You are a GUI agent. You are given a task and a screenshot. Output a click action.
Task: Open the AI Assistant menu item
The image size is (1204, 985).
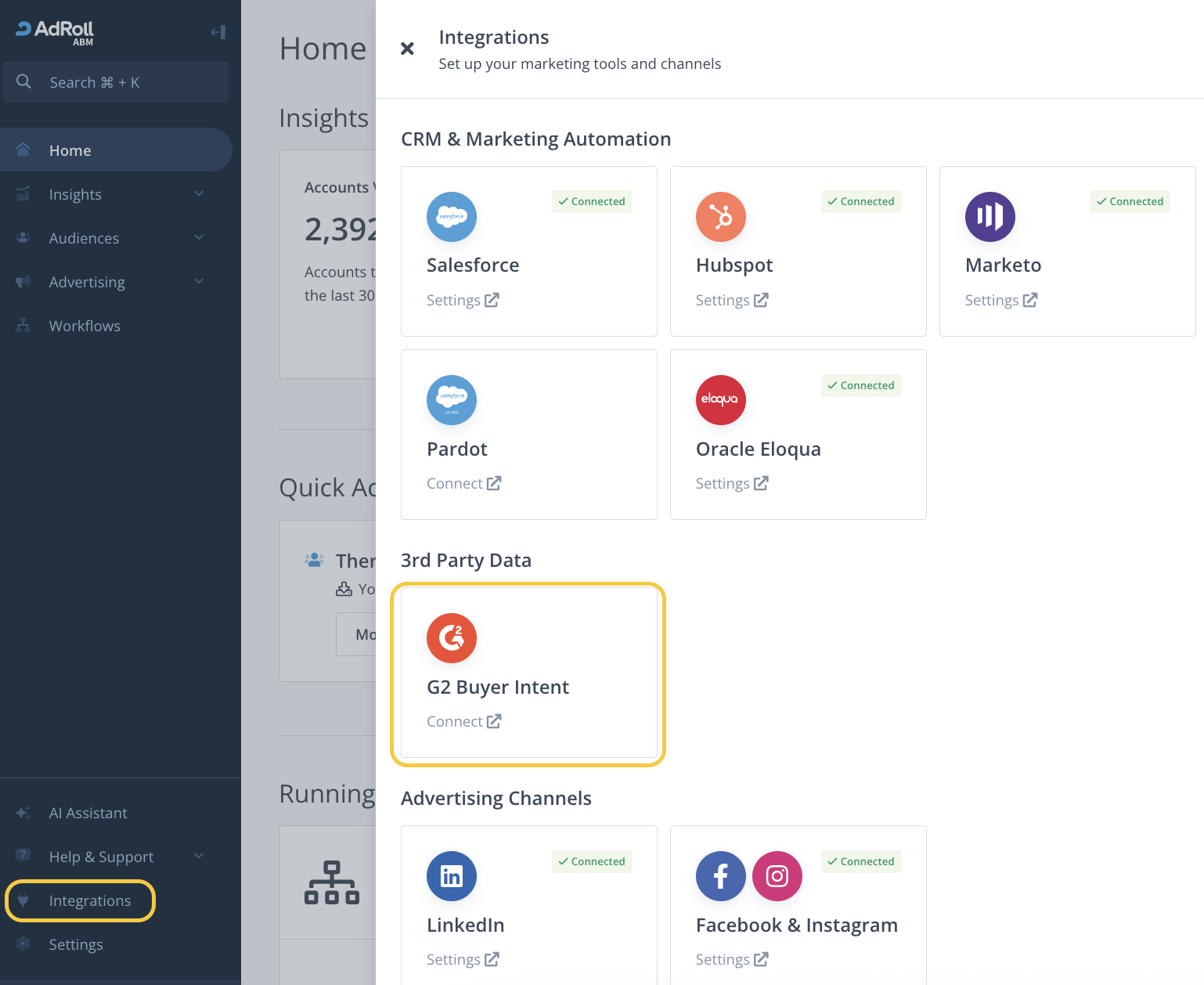[88, 813]
